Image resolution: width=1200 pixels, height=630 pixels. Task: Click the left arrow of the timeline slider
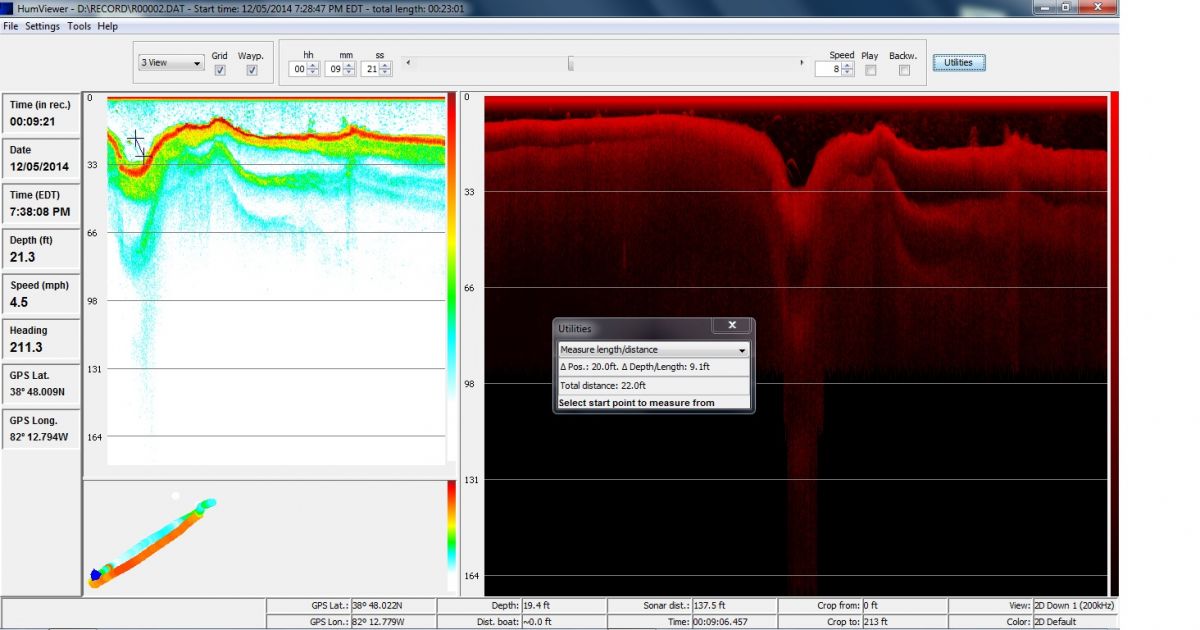point(409,63)
